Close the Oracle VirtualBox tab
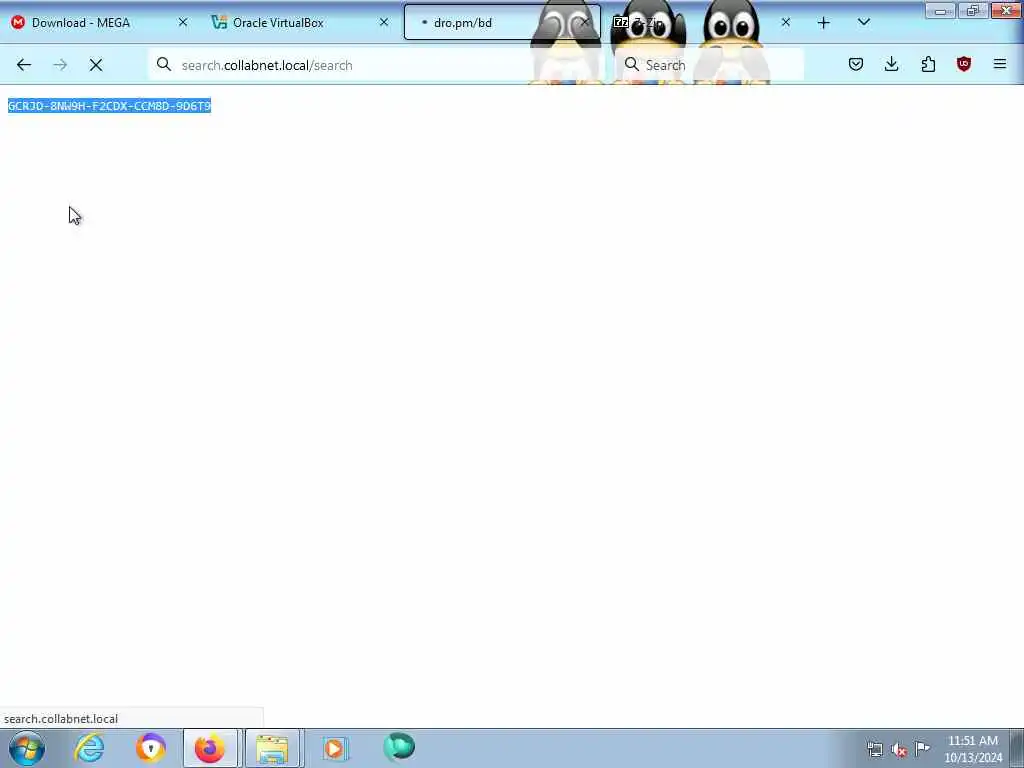This screenshot has width=1024, height=768. [384, 23]
